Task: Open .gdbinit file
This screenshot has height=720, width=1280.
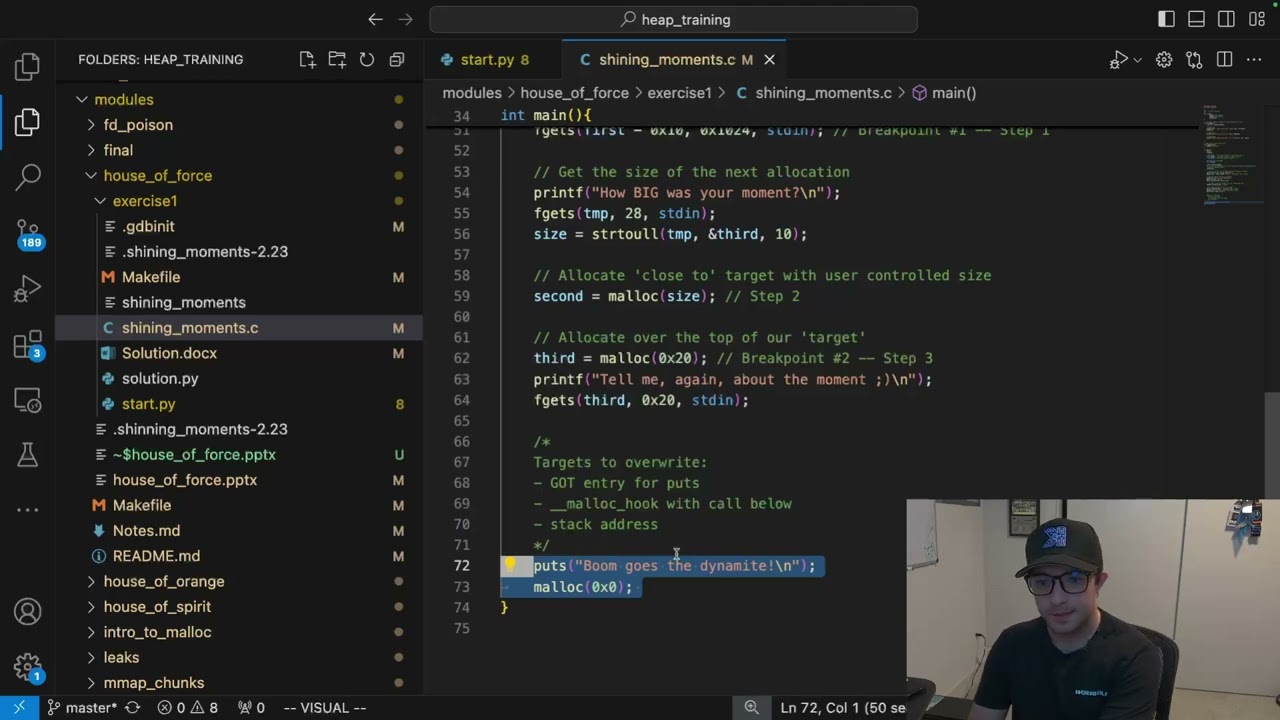Action: [239, 227]
